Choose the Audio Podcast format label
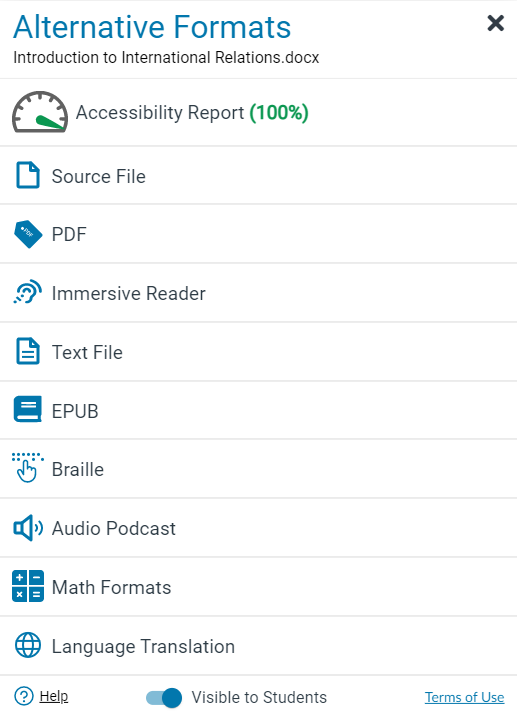The height and width of the screenshot is (716, 517). (113, 529)
